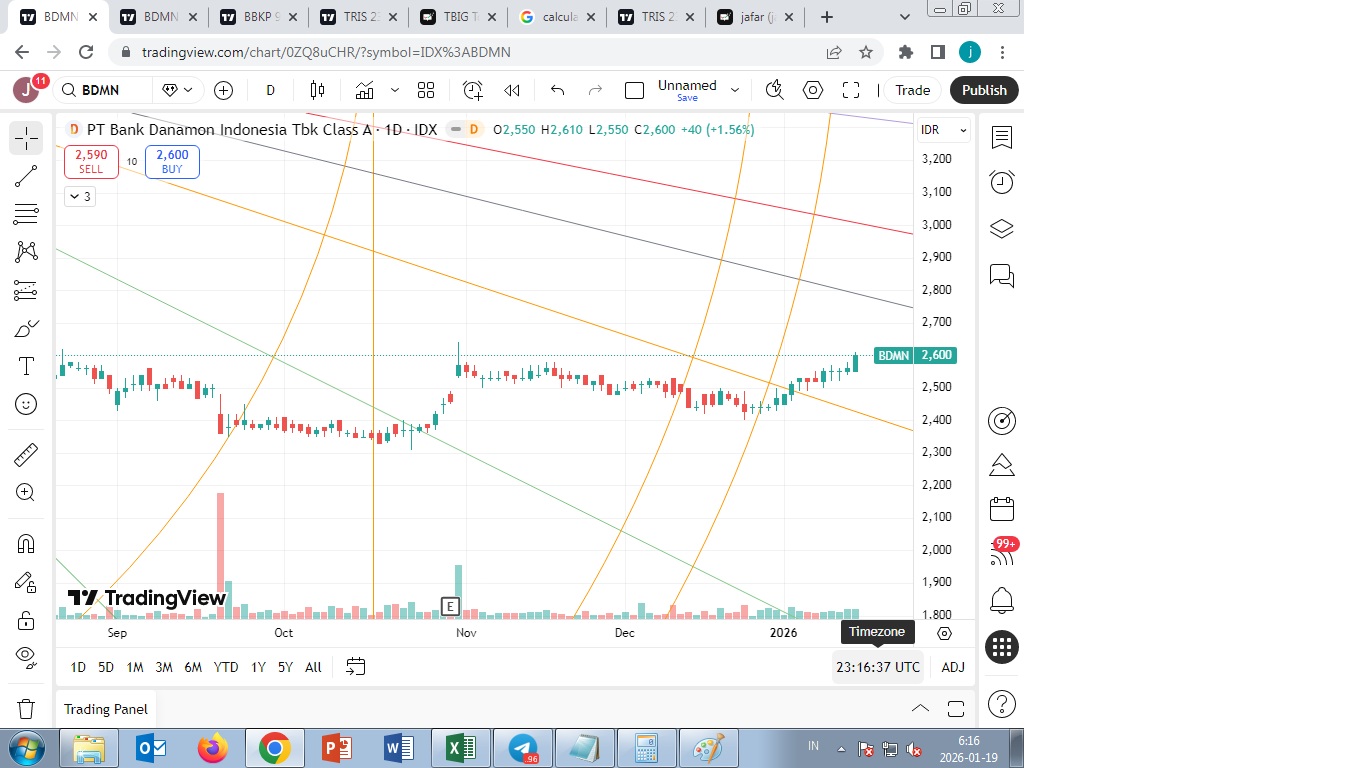
Task: Expand the diamond plan dropdown
Action: coord(178,90)
